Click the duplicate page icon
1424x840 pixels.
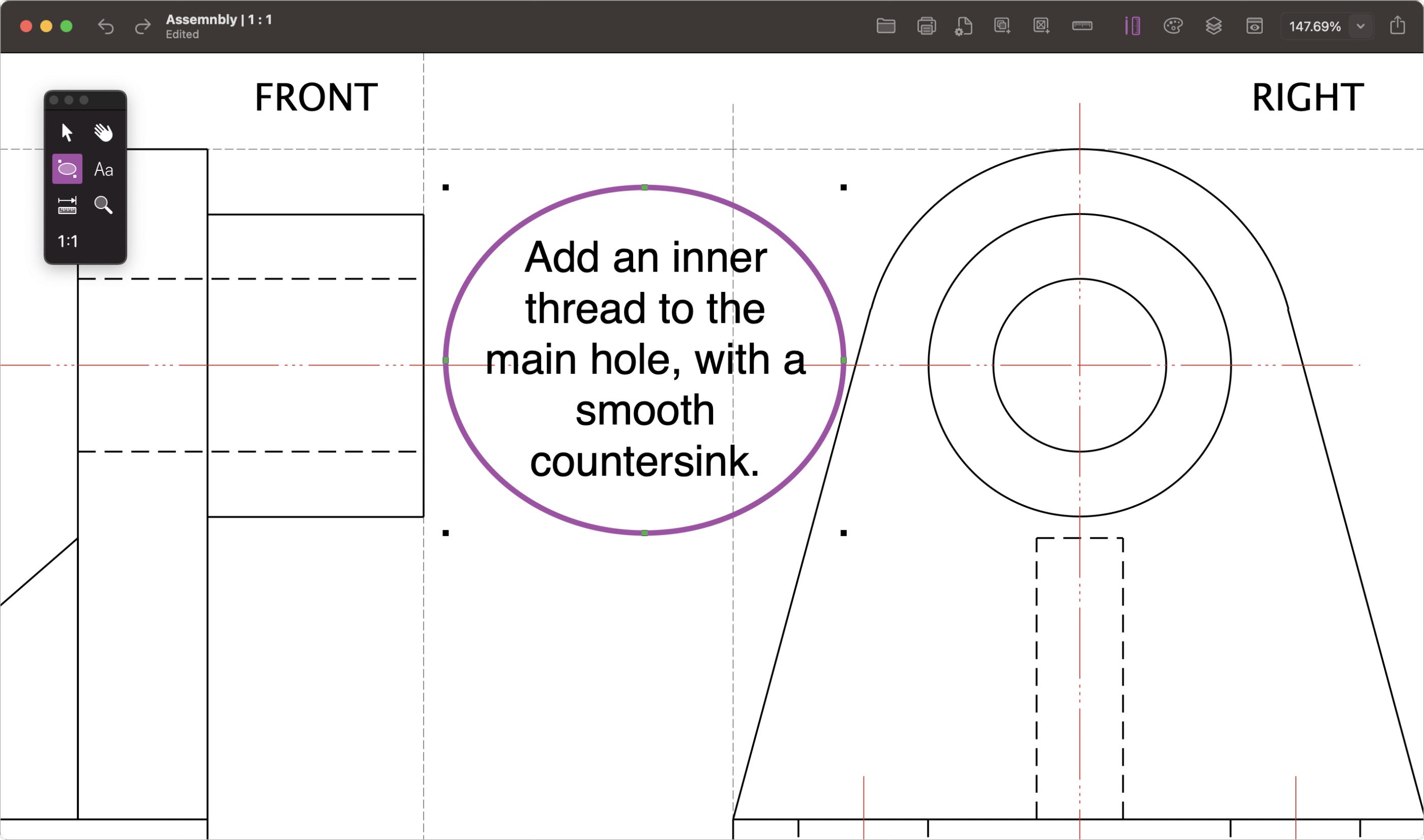pos(1002,26)
